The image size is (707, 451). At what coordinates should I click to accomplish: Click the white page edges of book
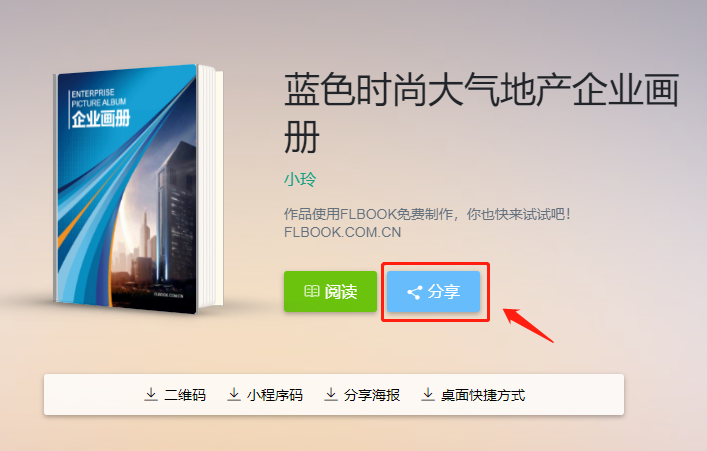click(210, 187)
